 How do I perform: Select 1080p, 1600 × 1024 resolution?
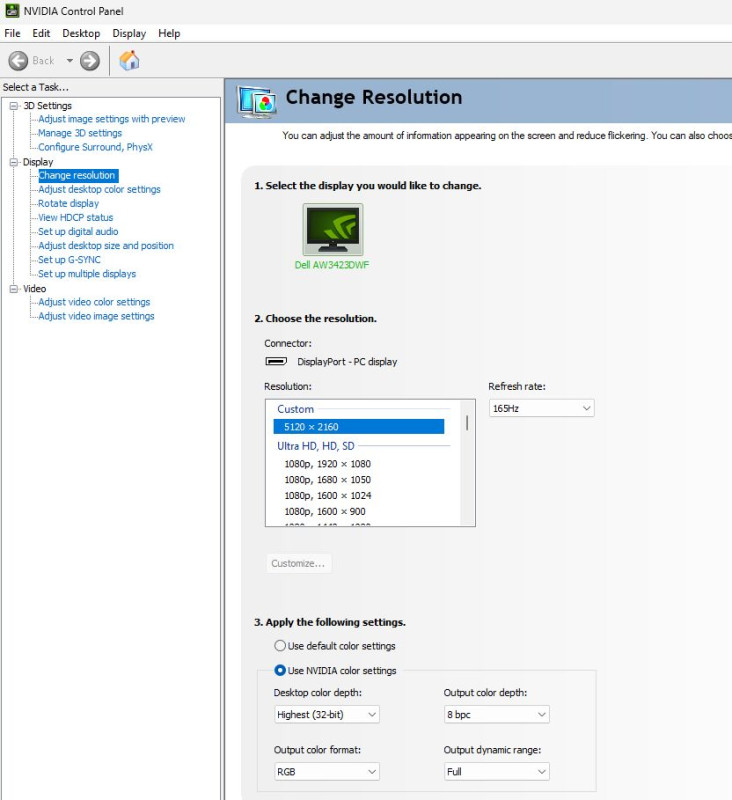tap(328, 495)
